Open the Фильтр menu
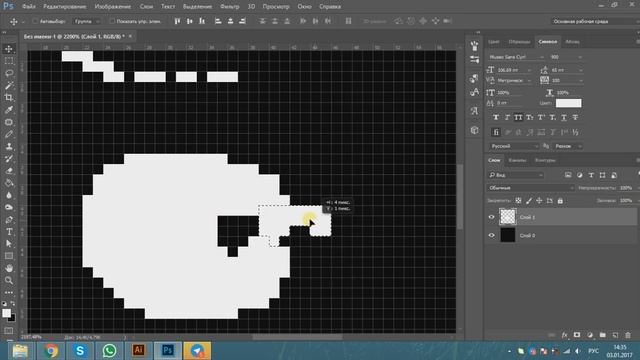The image size is (640, 360). pyautogui.click(x=230, y=7)
